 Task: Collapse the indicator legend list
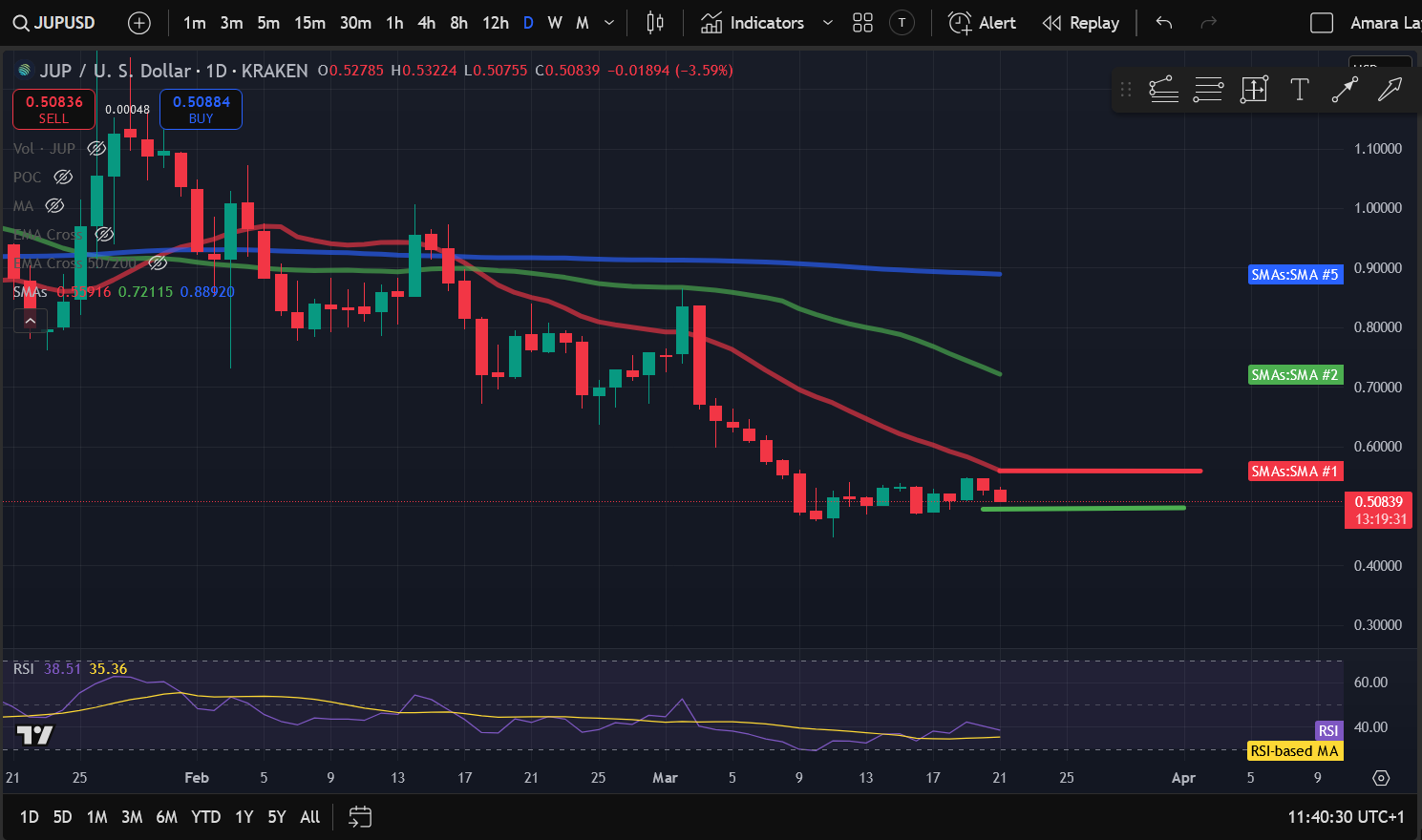[31, 322]
